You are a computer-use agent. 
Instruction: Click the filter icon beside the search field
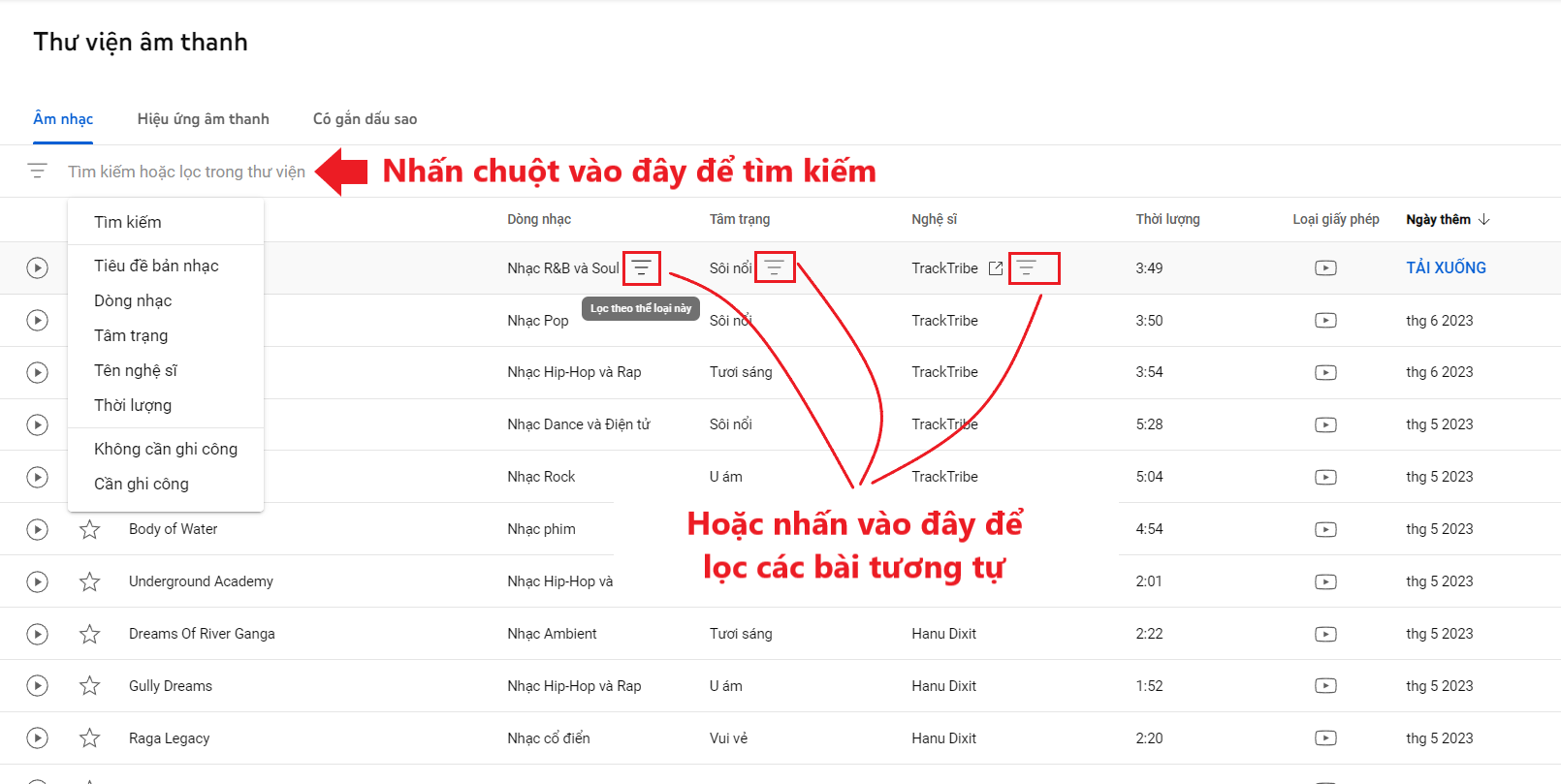point(37,172)
